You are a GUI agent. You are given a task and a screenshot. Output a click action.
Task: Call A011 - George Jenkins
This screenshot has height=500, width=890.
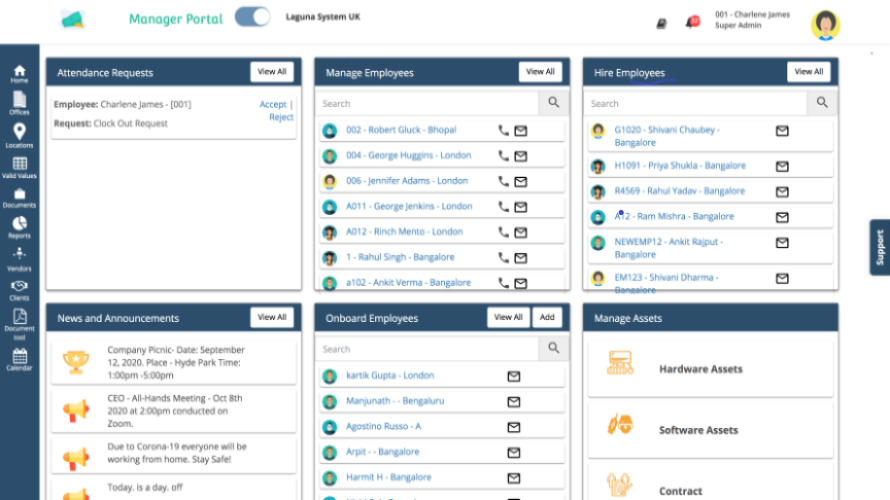point(503,207)
